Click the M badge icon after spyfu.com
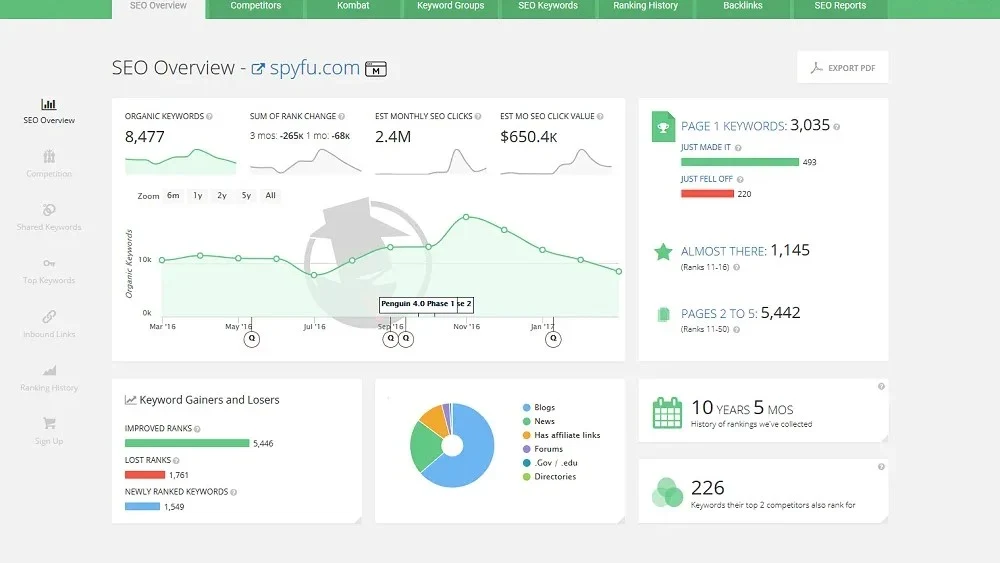The height and width of the screenshot is (563, 1000). [x=376, y=69]
